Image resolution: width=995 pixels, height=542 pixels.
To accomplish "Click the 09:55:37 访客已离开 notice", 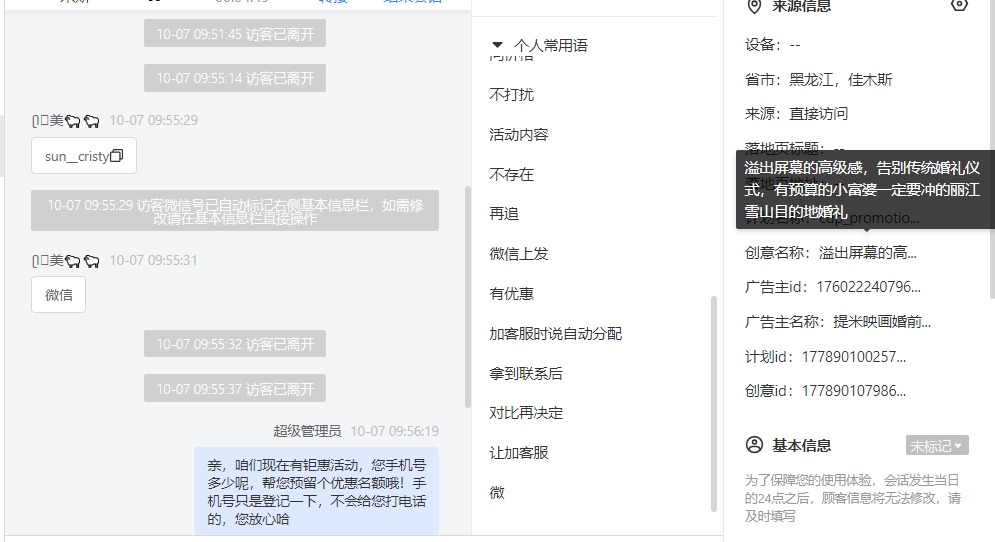I will (235, 388).
